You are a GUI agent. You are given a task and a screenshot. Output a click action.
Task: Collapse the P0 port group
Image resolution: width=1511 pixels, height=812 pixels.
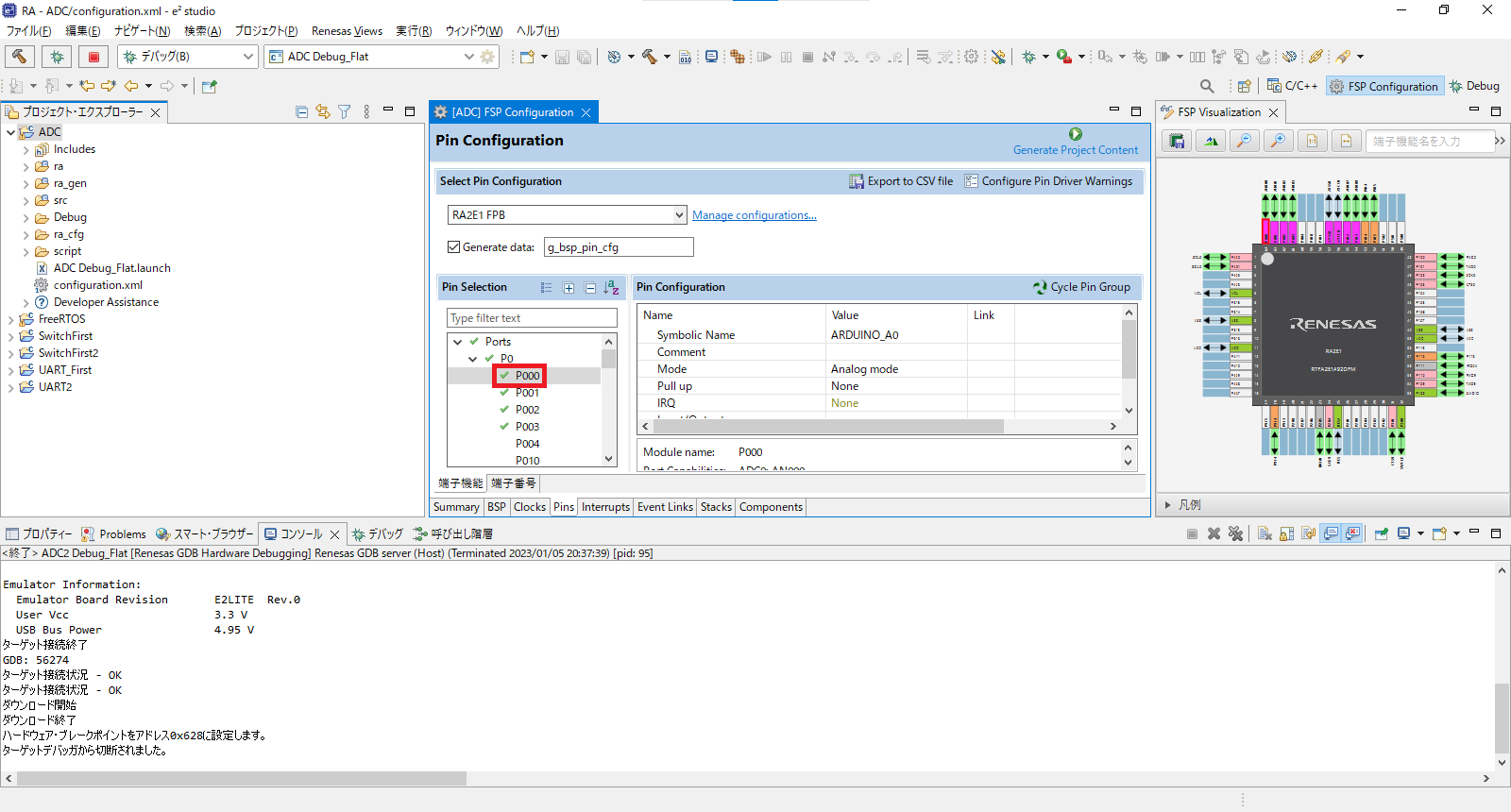pyautogui.click(x=473, y=359)
